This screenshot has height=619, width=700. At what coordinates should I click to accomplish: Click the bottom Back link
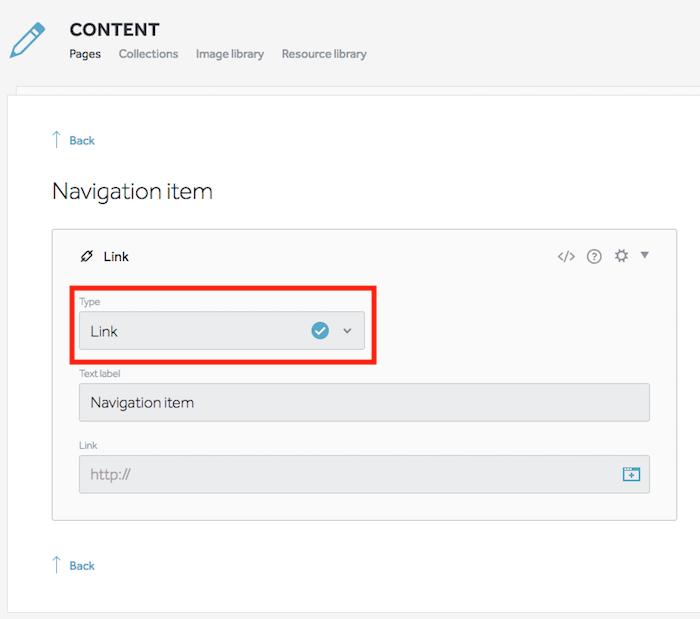(82, 566)
